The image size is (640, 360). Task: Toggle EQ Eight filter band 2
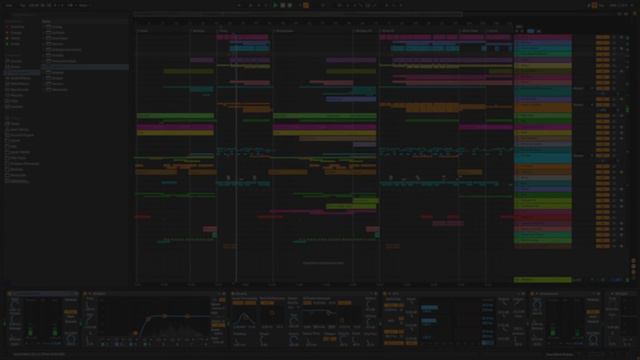117,344
